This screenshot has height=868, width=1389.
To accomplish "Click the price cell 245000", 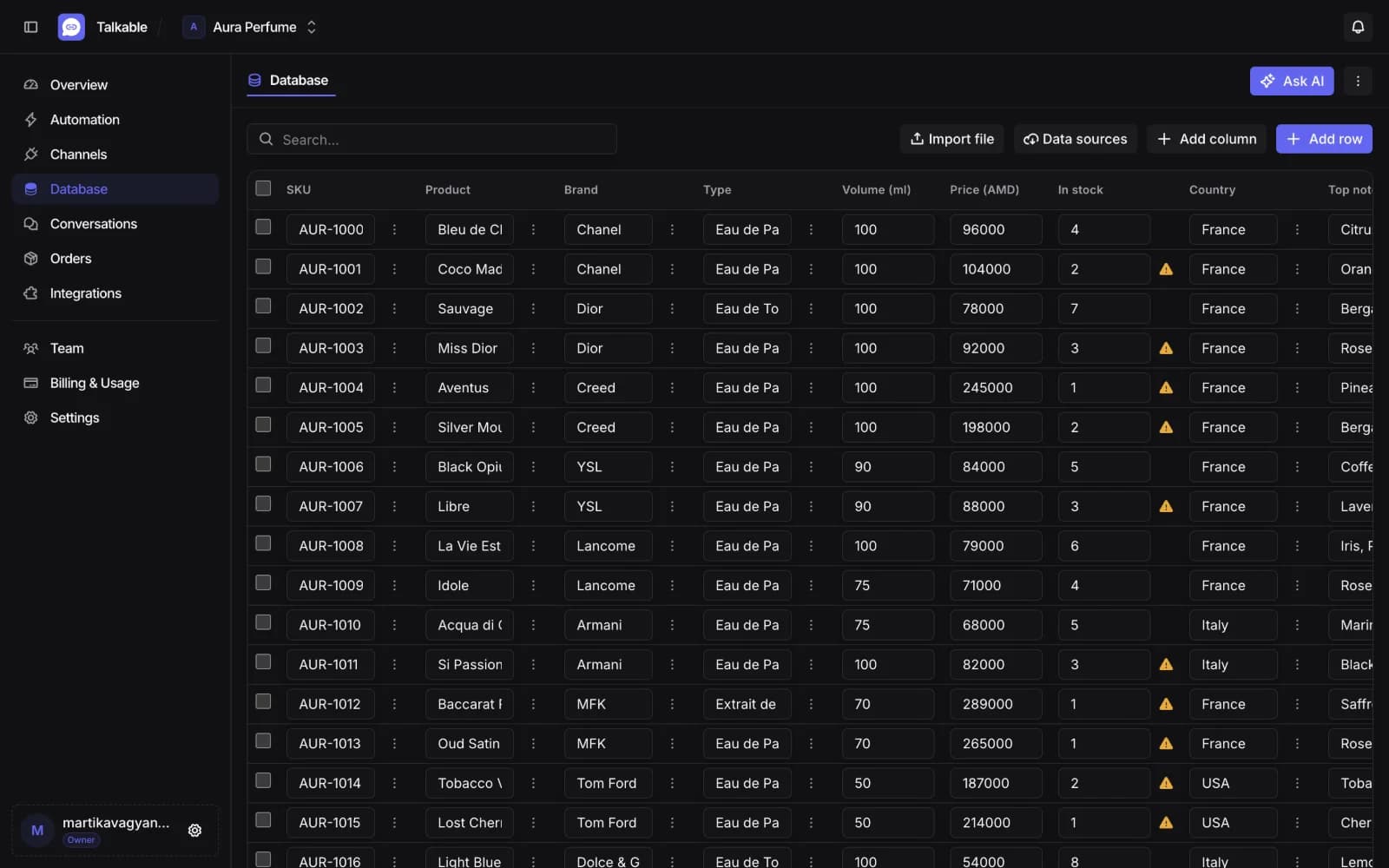I will [996, 388].
